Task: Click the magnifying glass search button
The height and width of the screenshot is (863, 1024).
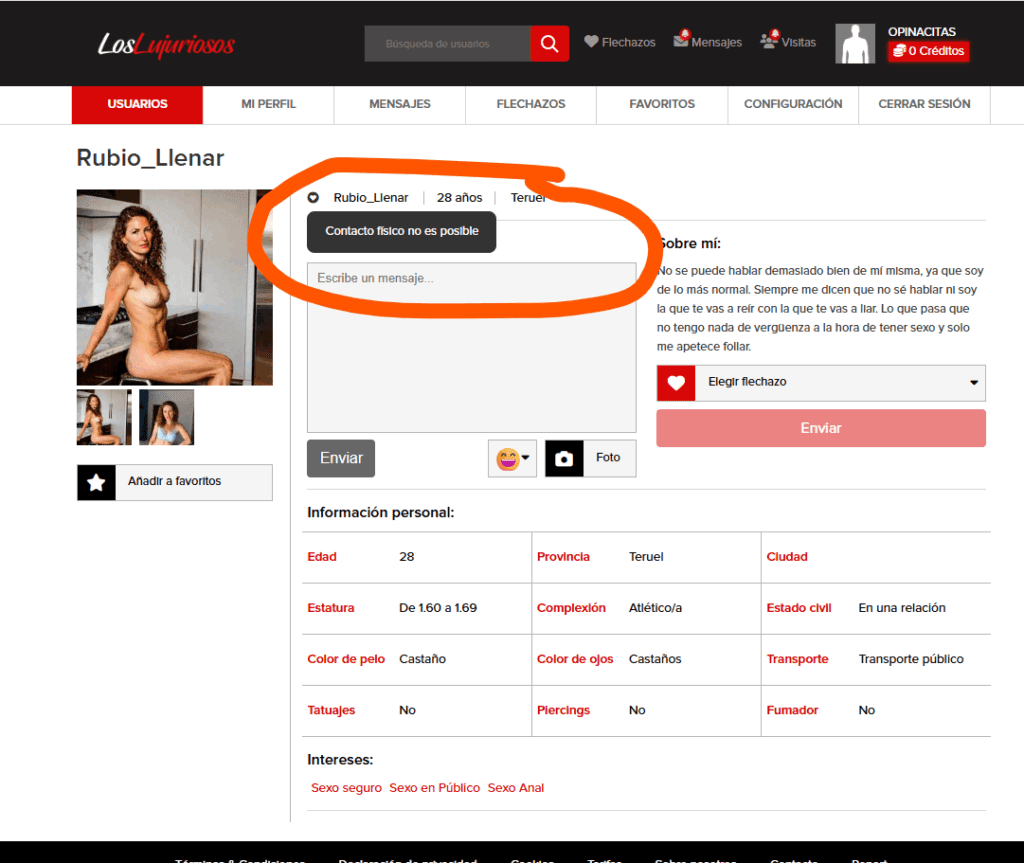Action: [x=549, y=44]
